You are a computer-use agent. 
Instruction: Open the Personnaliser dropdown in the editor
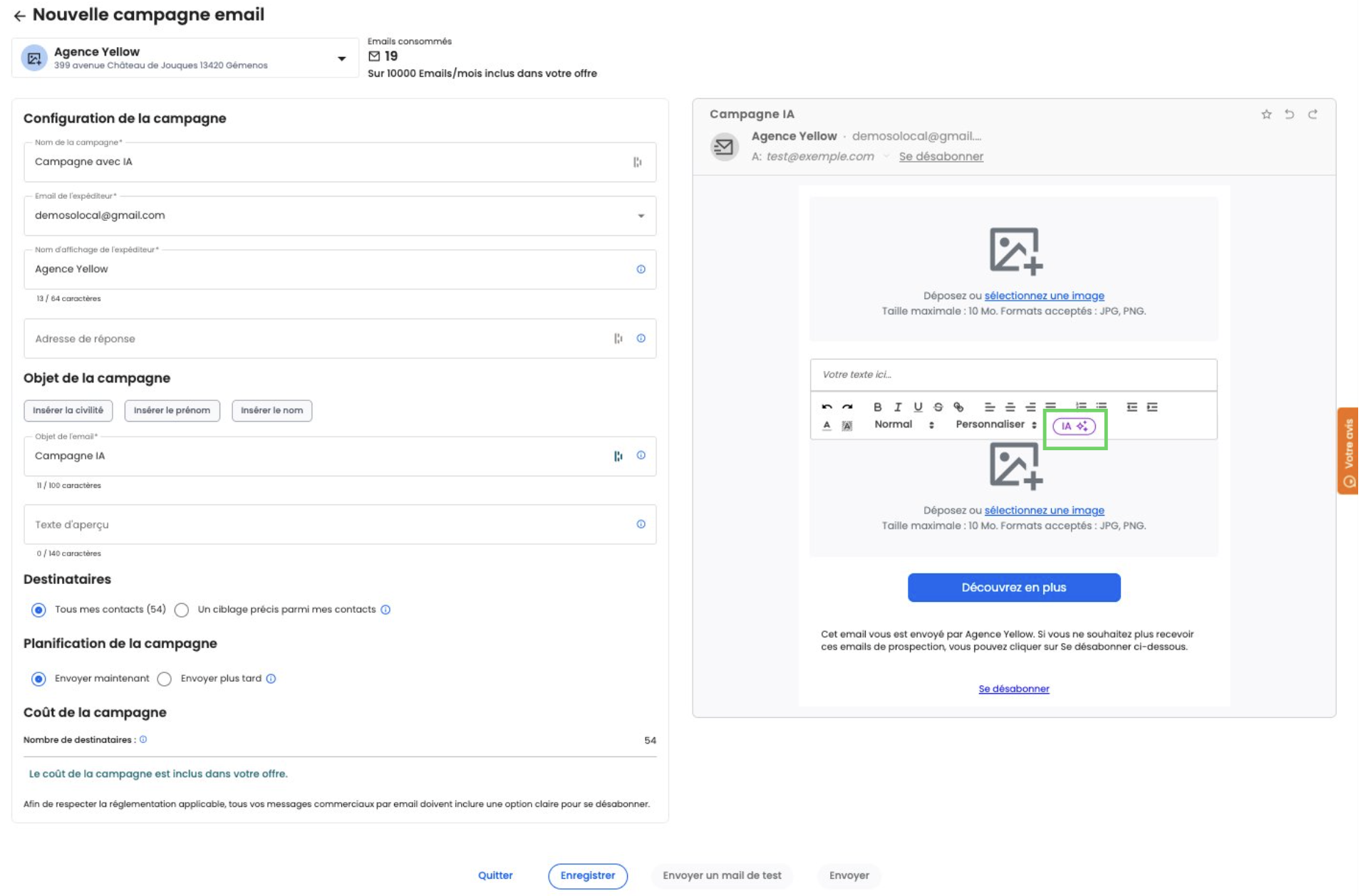[x=997, y=425]
